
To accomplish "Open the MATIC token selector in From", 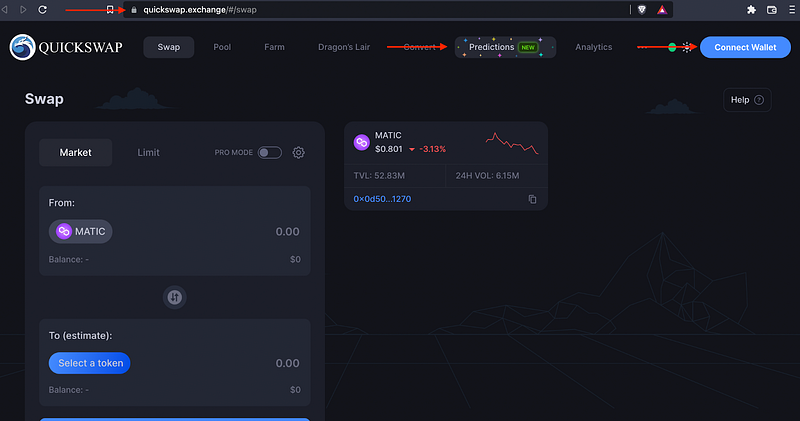I will pos(81,231).
